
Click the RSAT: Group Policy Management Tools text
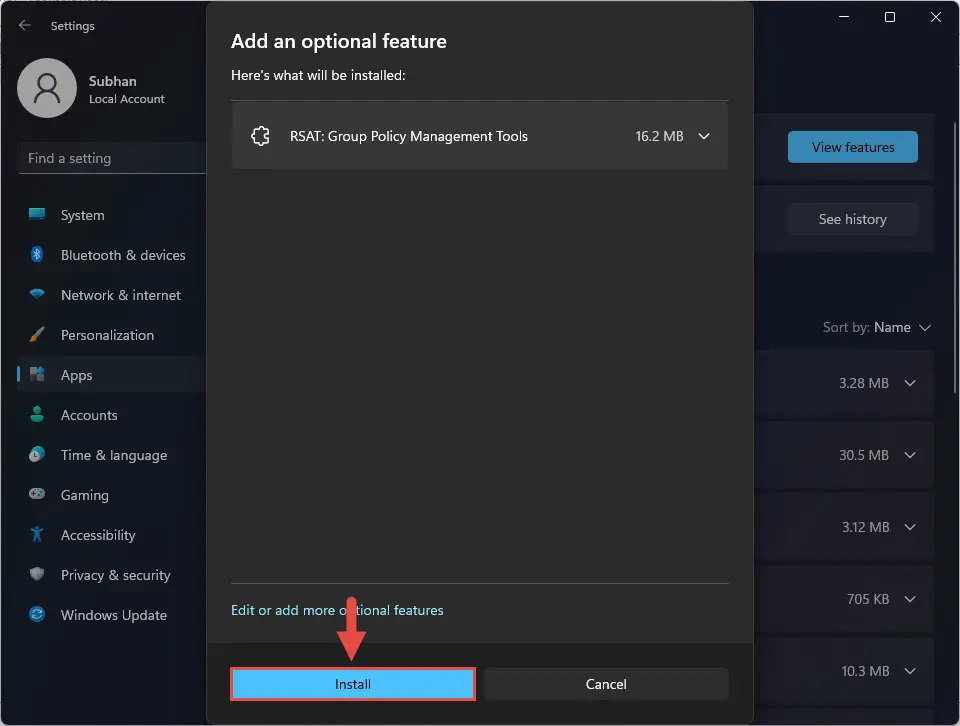tap(408, 136)
